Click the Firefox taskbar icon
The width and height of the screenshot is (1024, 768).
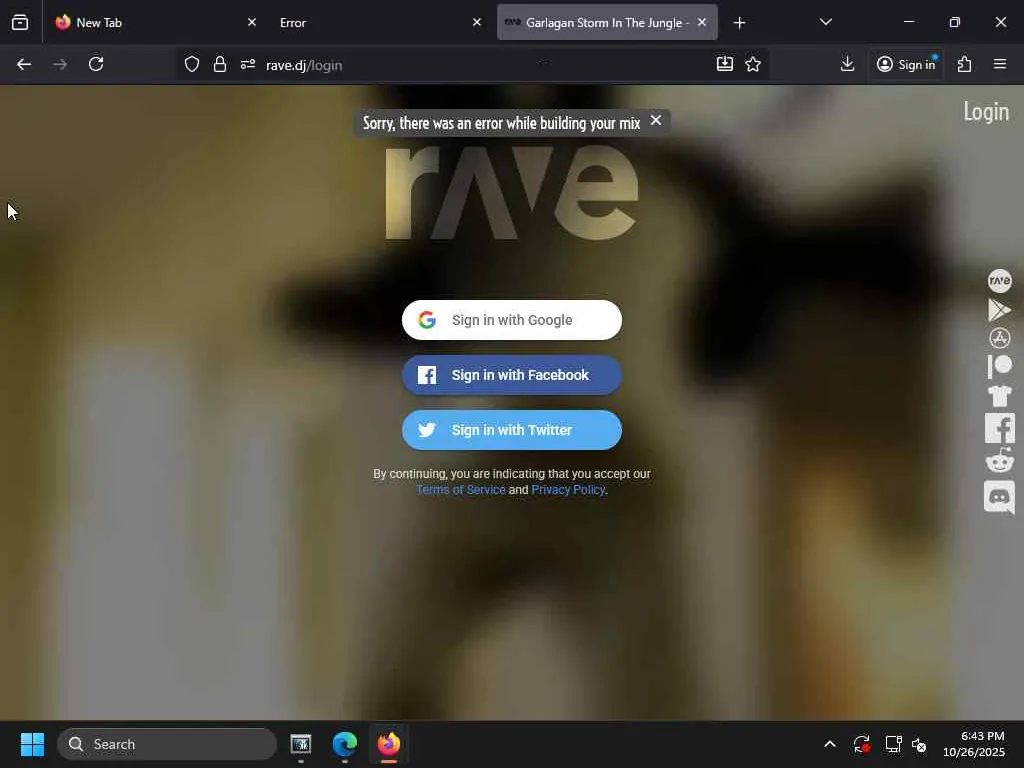389,744
